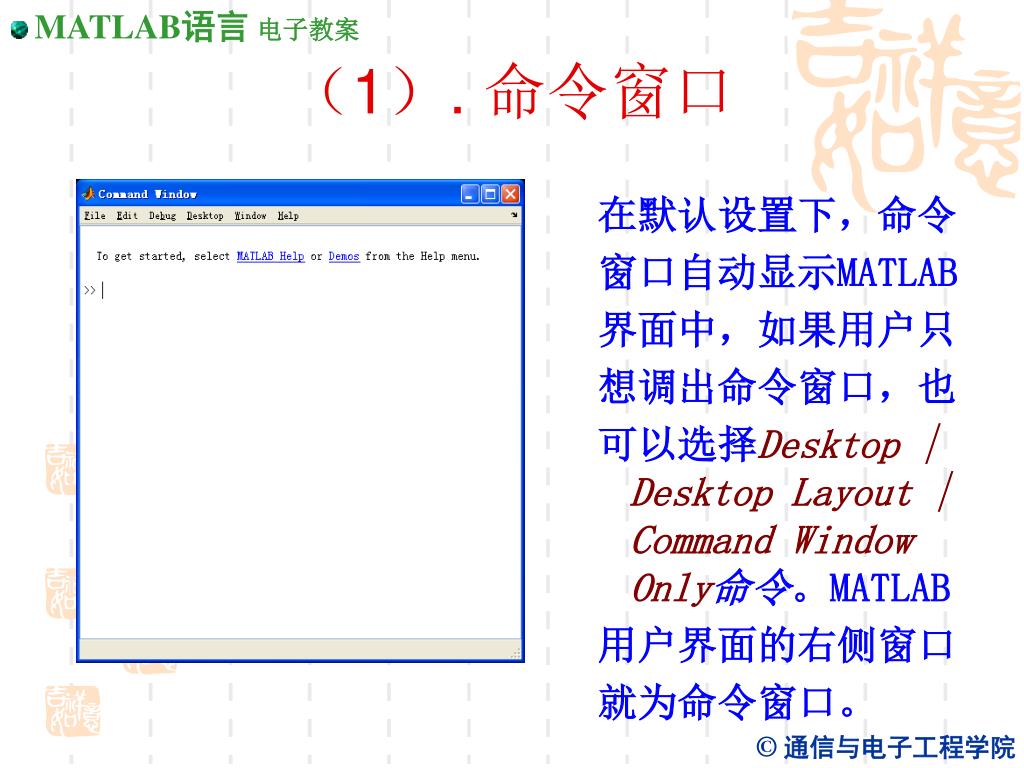Click the MATLAB logo icon in title bar
This screenshot has height=768, width=1024.
(x=88, y=193)
